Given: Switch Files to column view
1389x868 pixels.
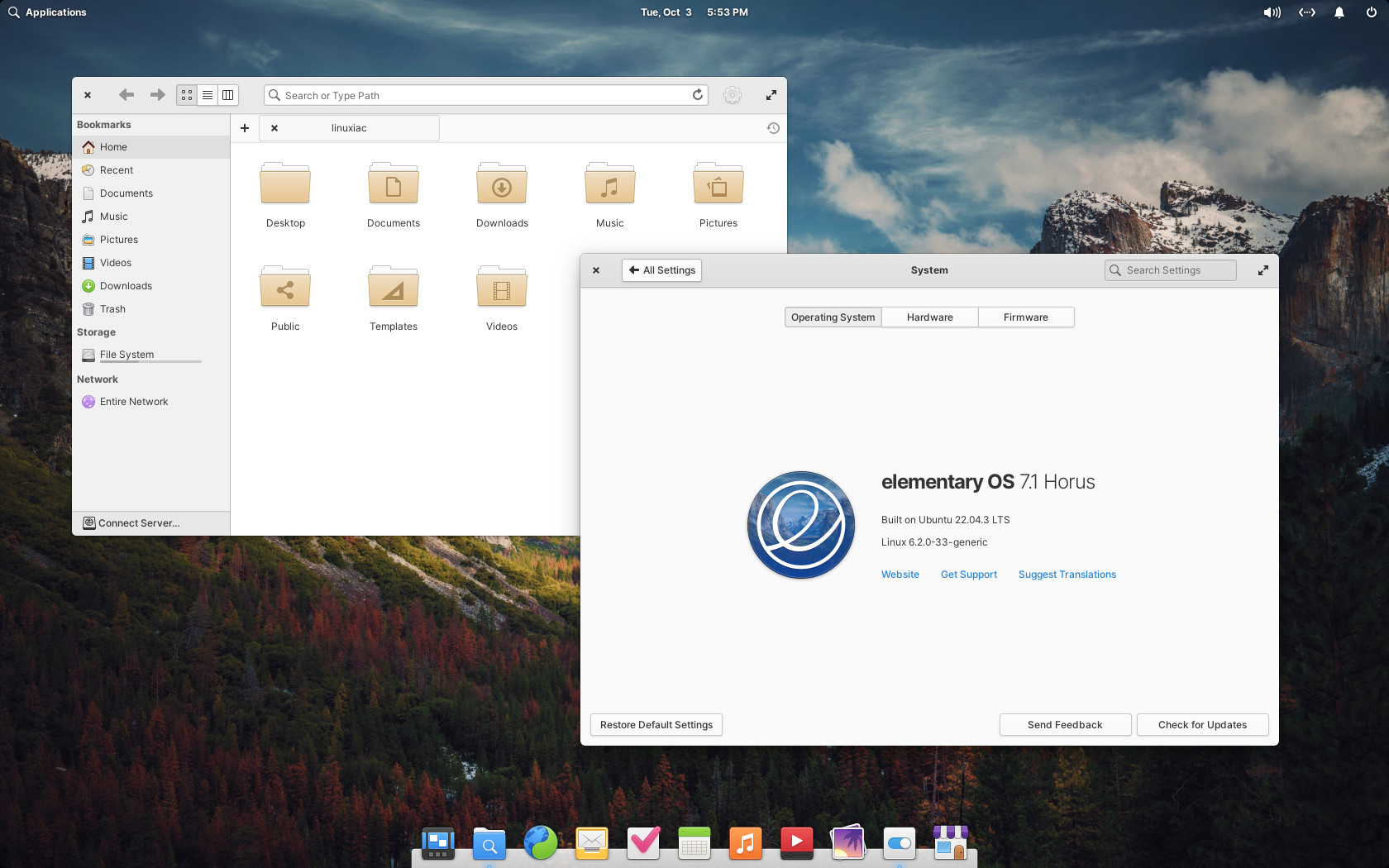Looking at the screenshot, I should point(228,95).
